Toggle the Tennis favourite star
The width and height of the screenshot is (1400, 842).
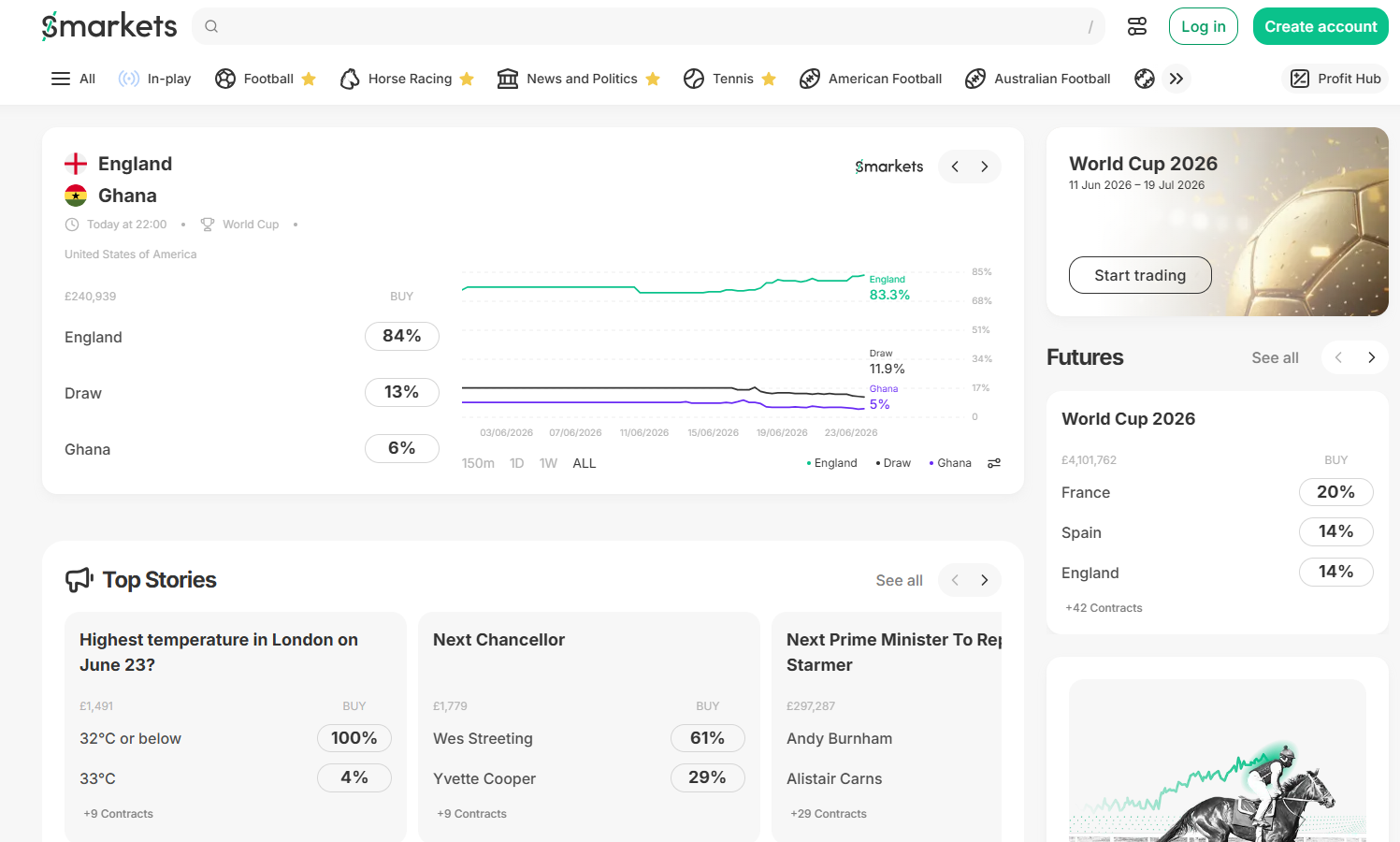click(769, 79)
